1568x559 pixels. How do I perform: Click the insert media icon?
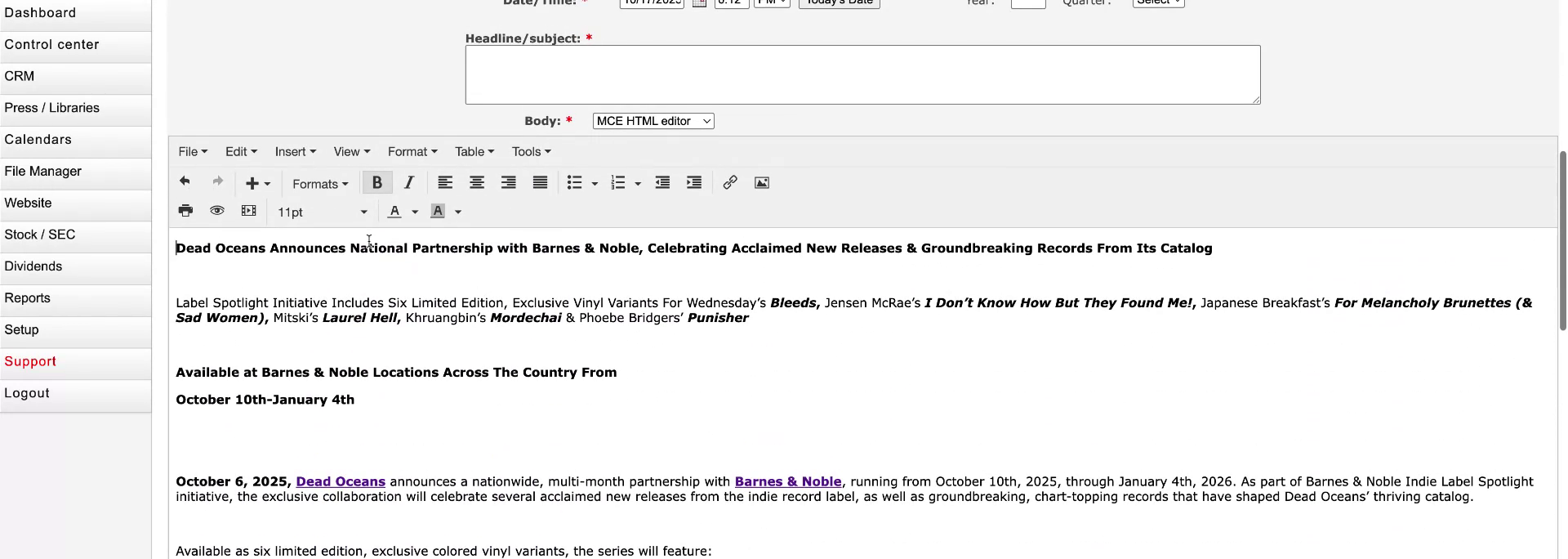249,211
